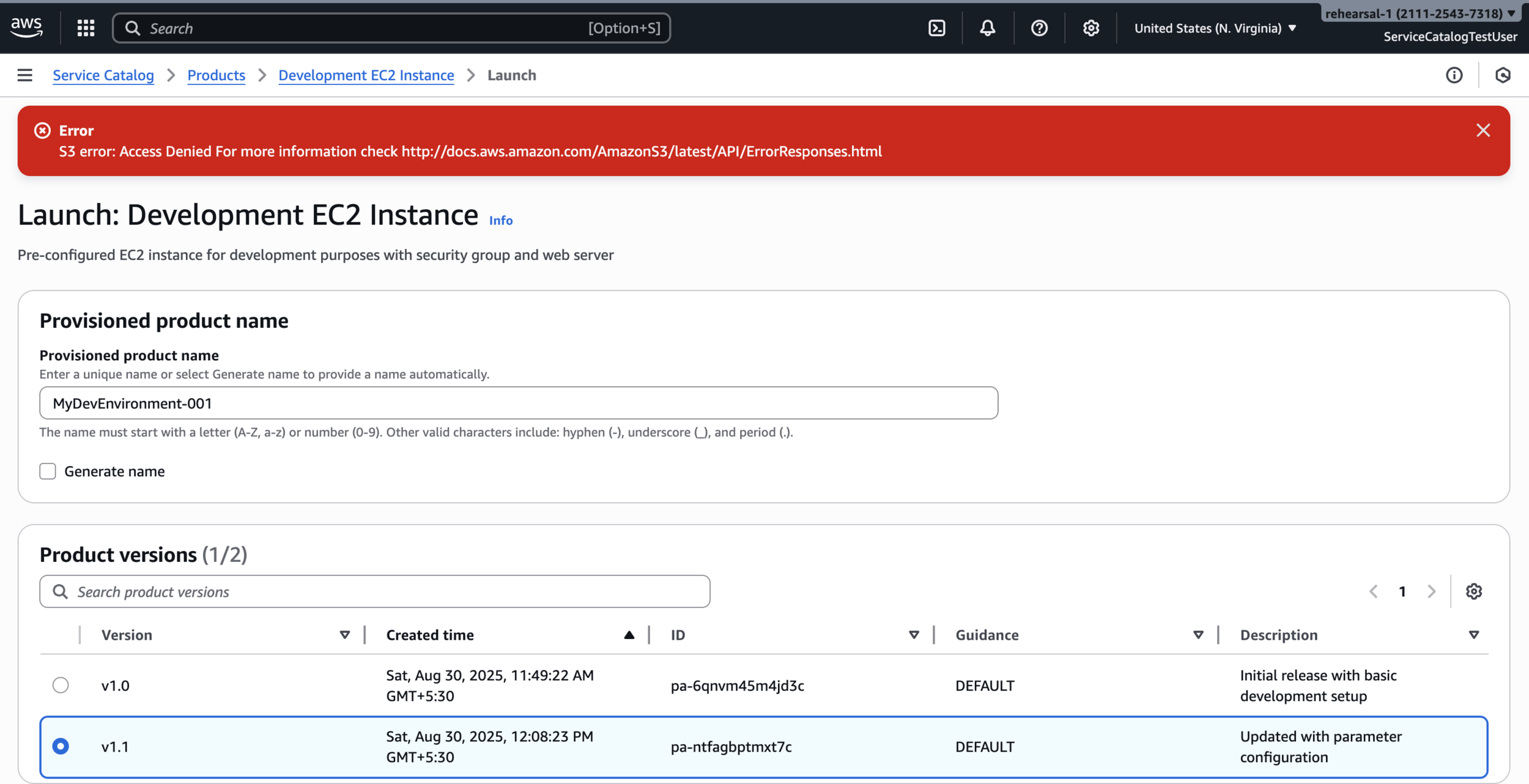Click the help question mark icon

pyautogui.click(x=1038, y=28)
